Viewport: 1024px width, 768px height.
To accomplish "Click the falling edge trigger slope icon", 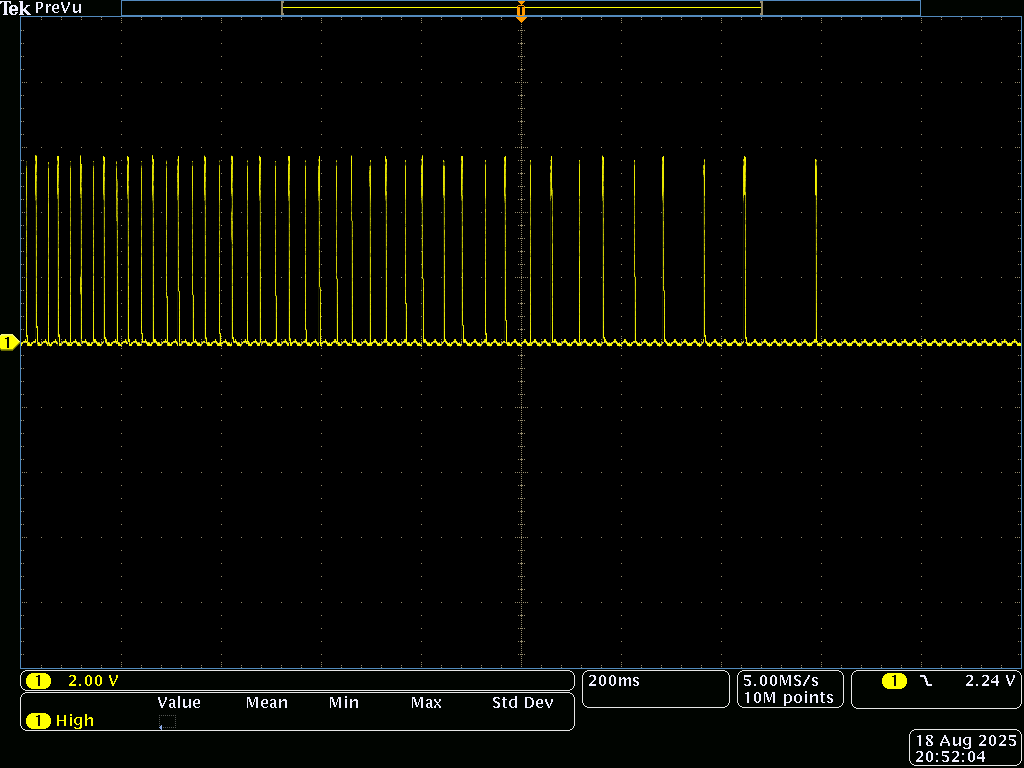I will [x=926, y=681].
